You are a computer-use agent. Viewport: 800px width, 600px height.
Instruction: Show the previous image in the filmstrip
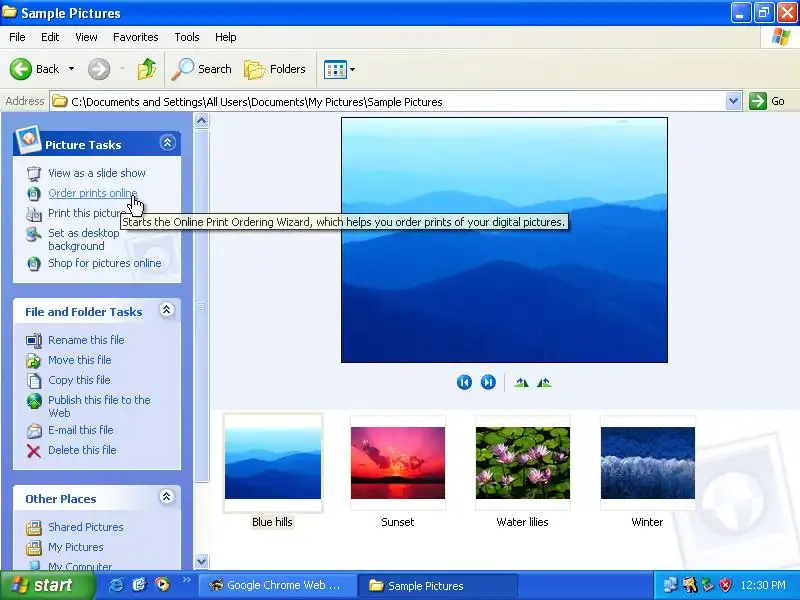(464, 382)
